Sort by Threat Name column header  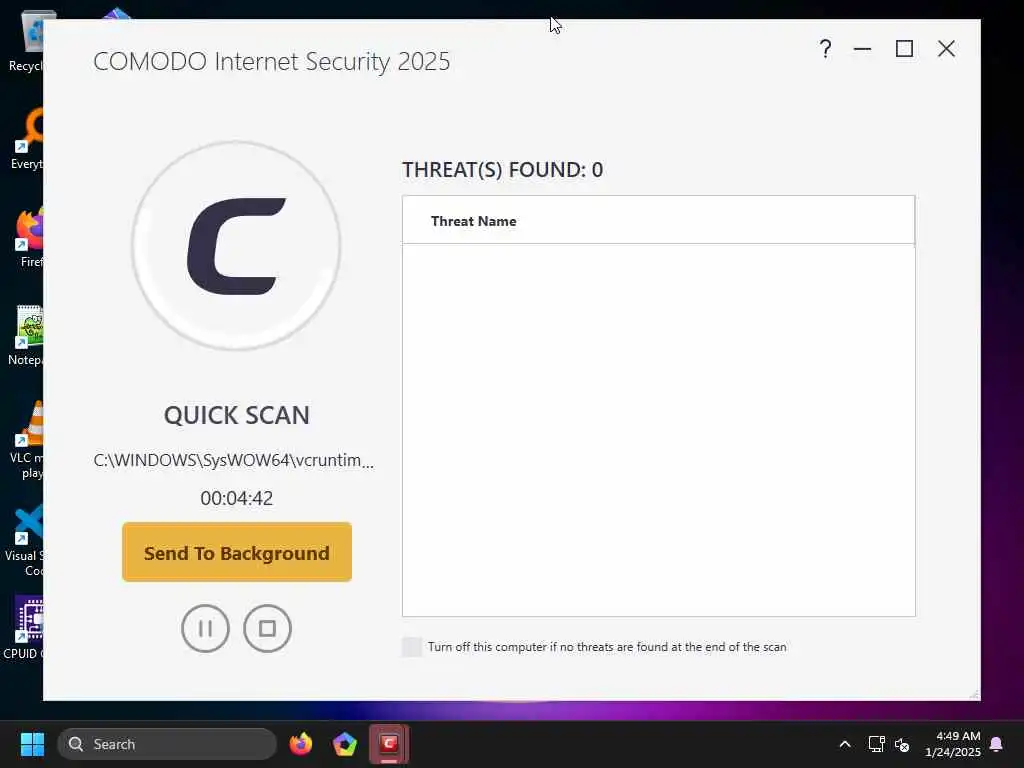[x=473, y=221]
